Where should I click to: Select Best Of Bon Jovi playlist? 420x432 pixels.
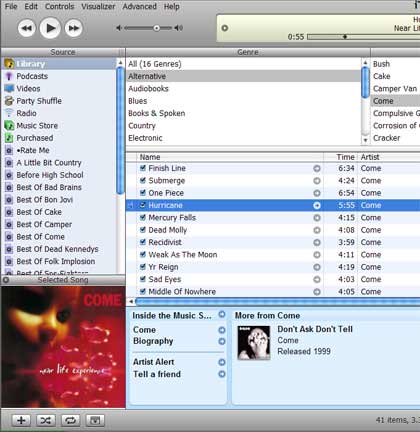[59, 199]
